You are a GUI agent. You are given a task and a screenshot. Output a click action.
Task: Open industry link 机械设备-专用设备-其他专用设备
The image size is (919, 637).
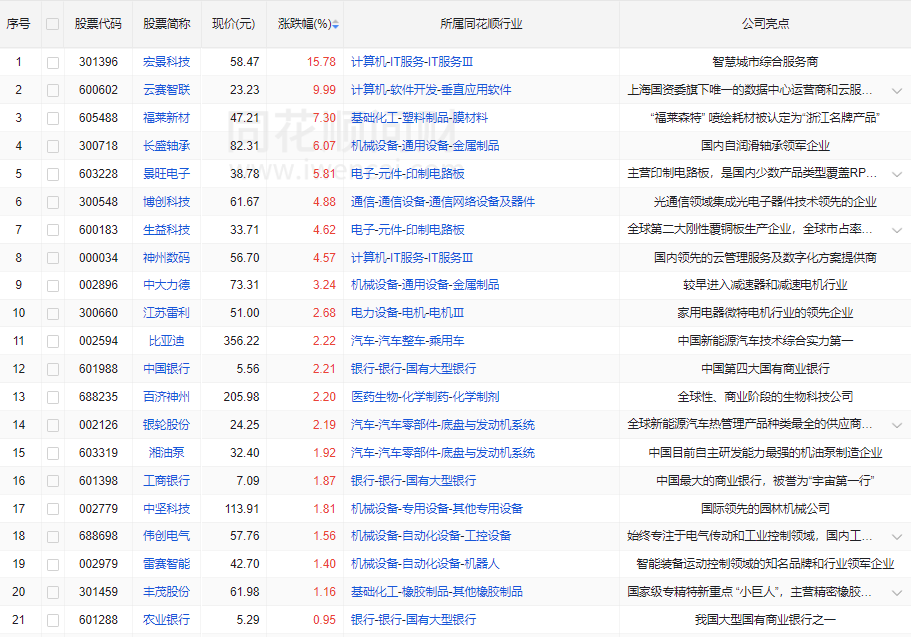click(x=437, y=509)
